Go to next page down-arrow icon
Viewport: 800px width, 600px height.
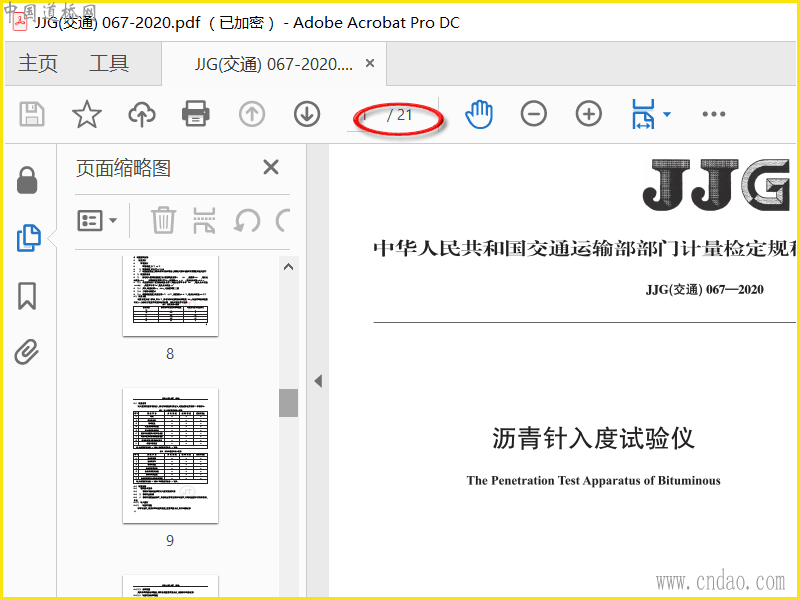(x=307, y=114)
